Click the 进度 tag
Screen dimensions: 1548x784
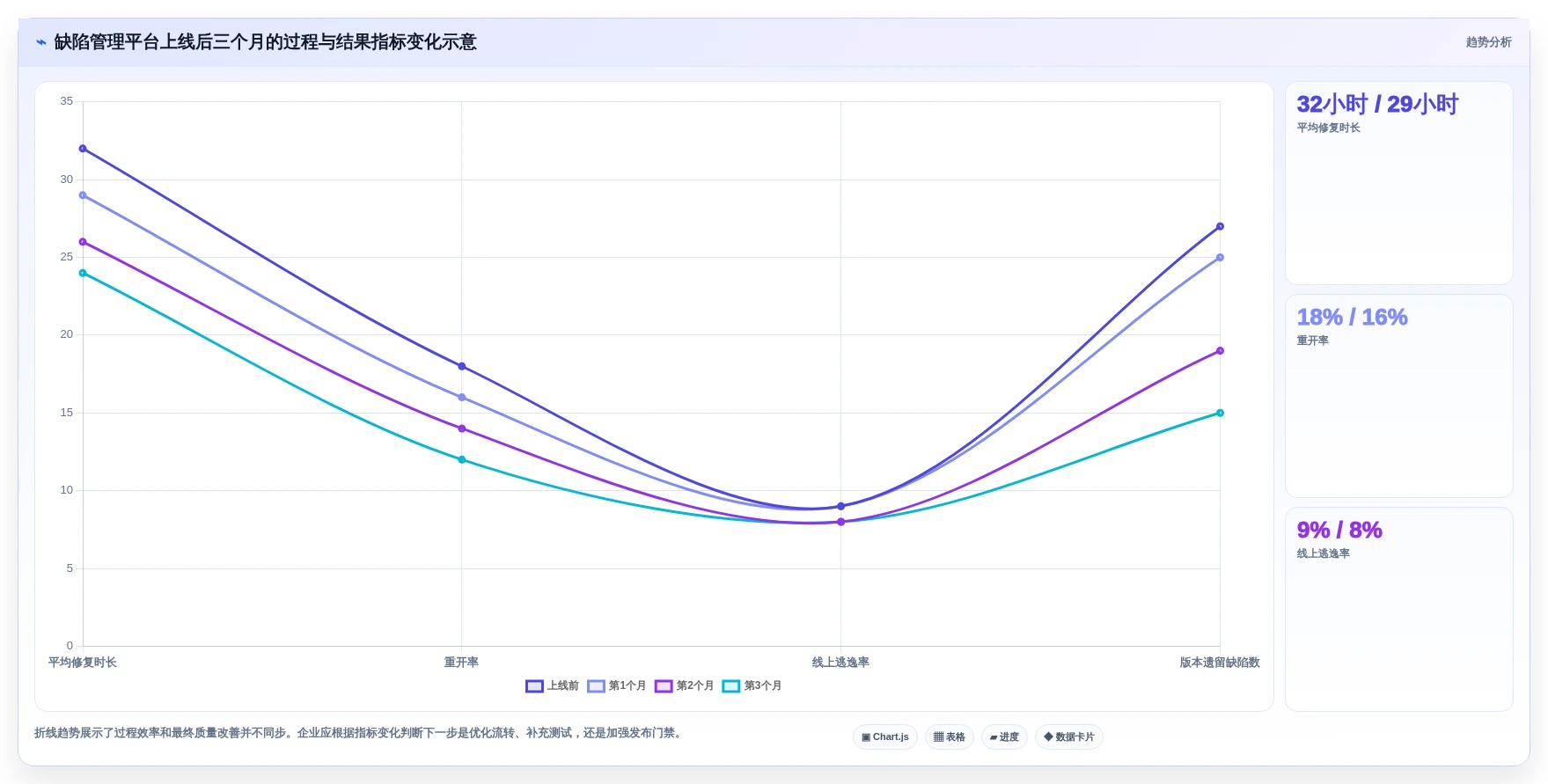click(x=1004, y=737)
